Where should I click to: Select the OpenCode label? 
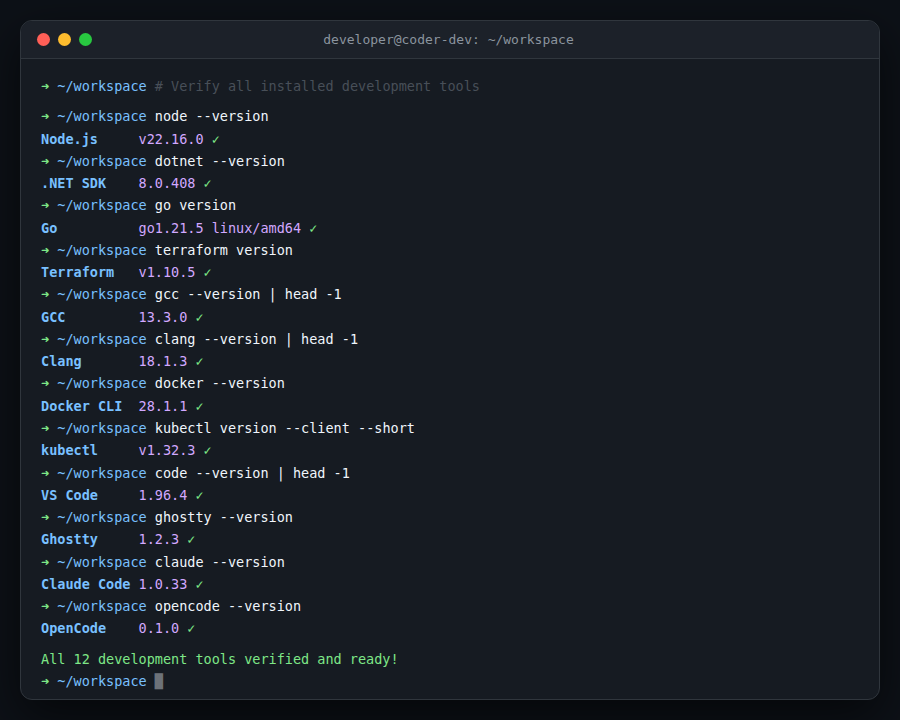click(73, 629)
